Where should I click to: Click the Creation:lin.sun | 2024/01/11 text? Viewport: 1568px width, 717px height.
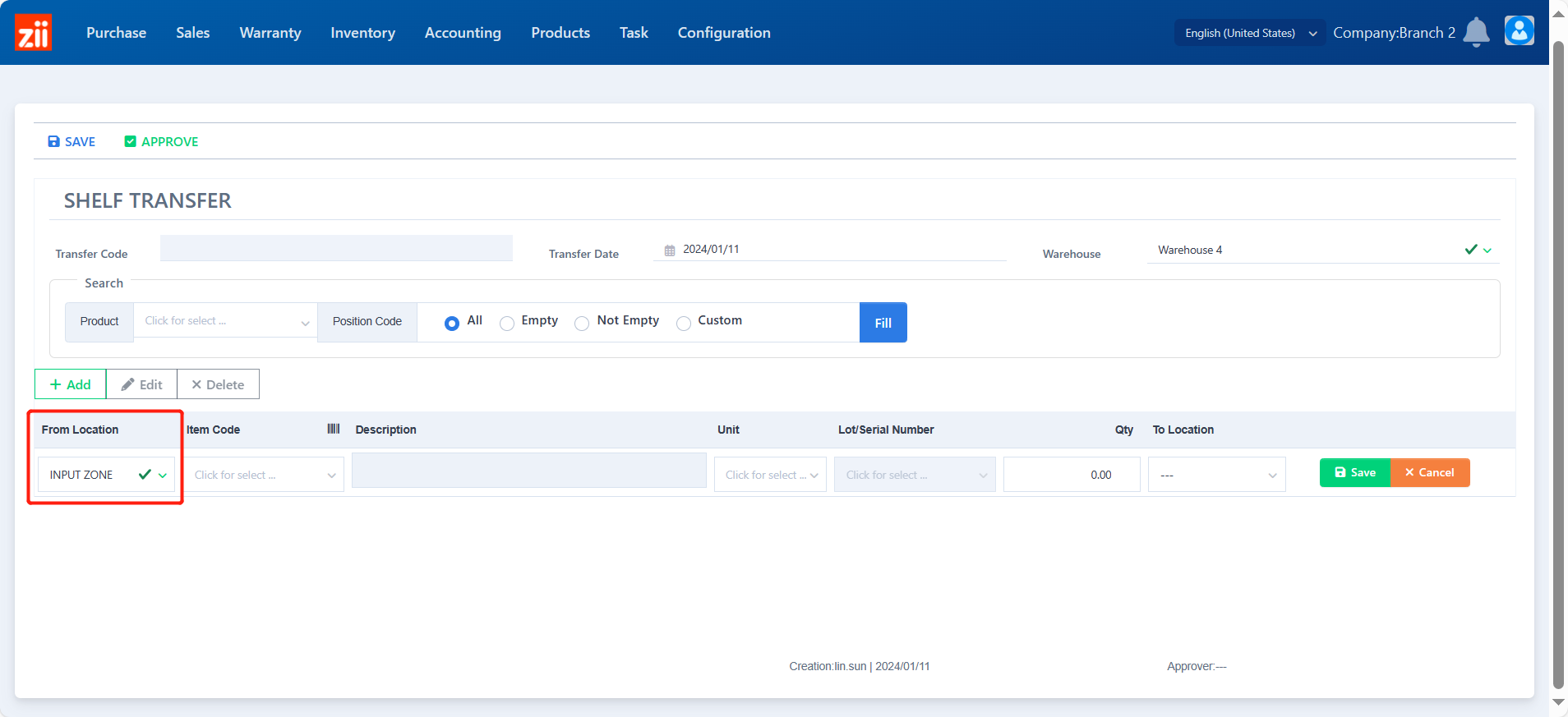(860, 666)
